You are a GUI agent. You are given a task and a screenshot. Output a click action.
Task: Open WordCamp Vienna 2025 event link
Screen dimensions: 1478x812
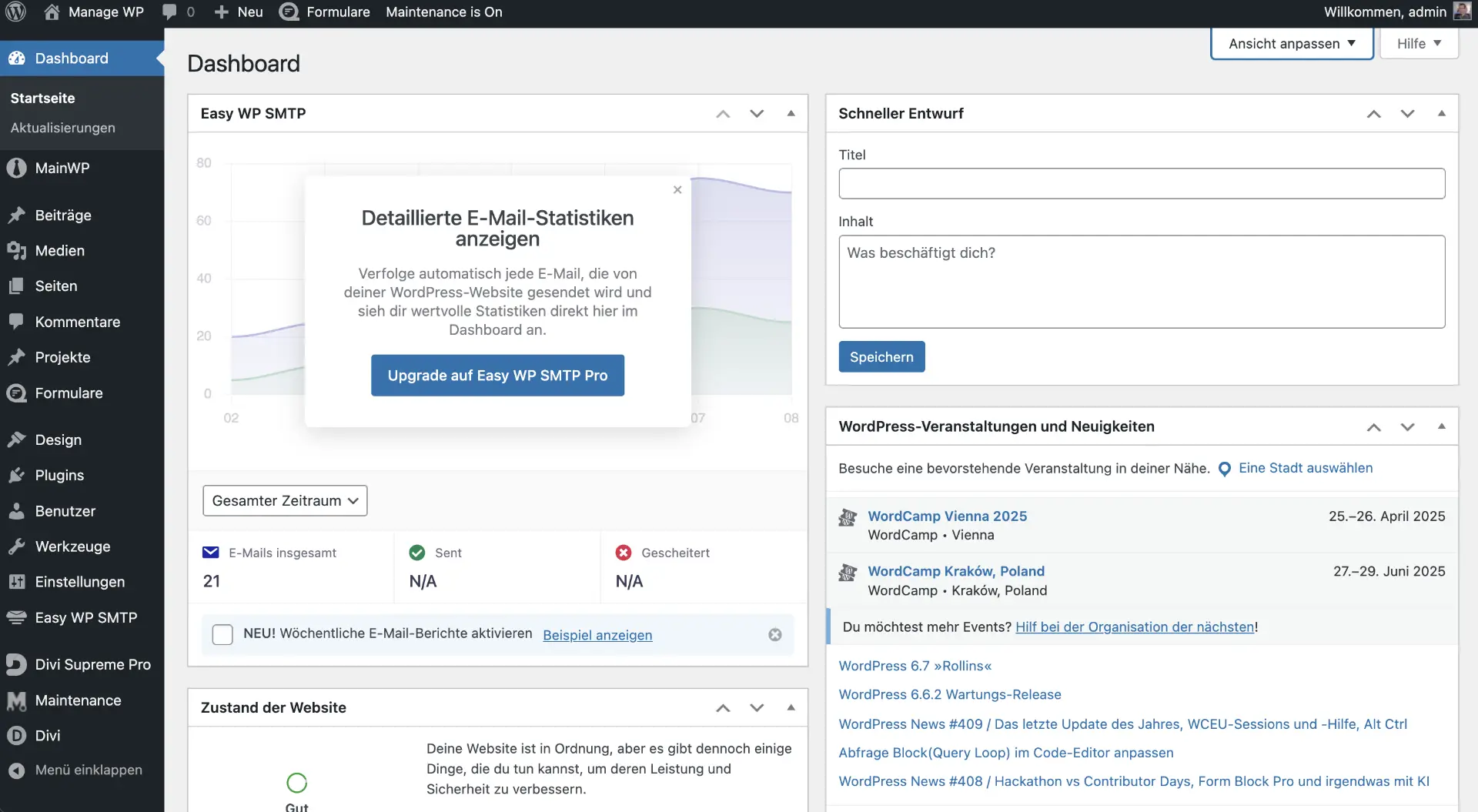point(947,516)
